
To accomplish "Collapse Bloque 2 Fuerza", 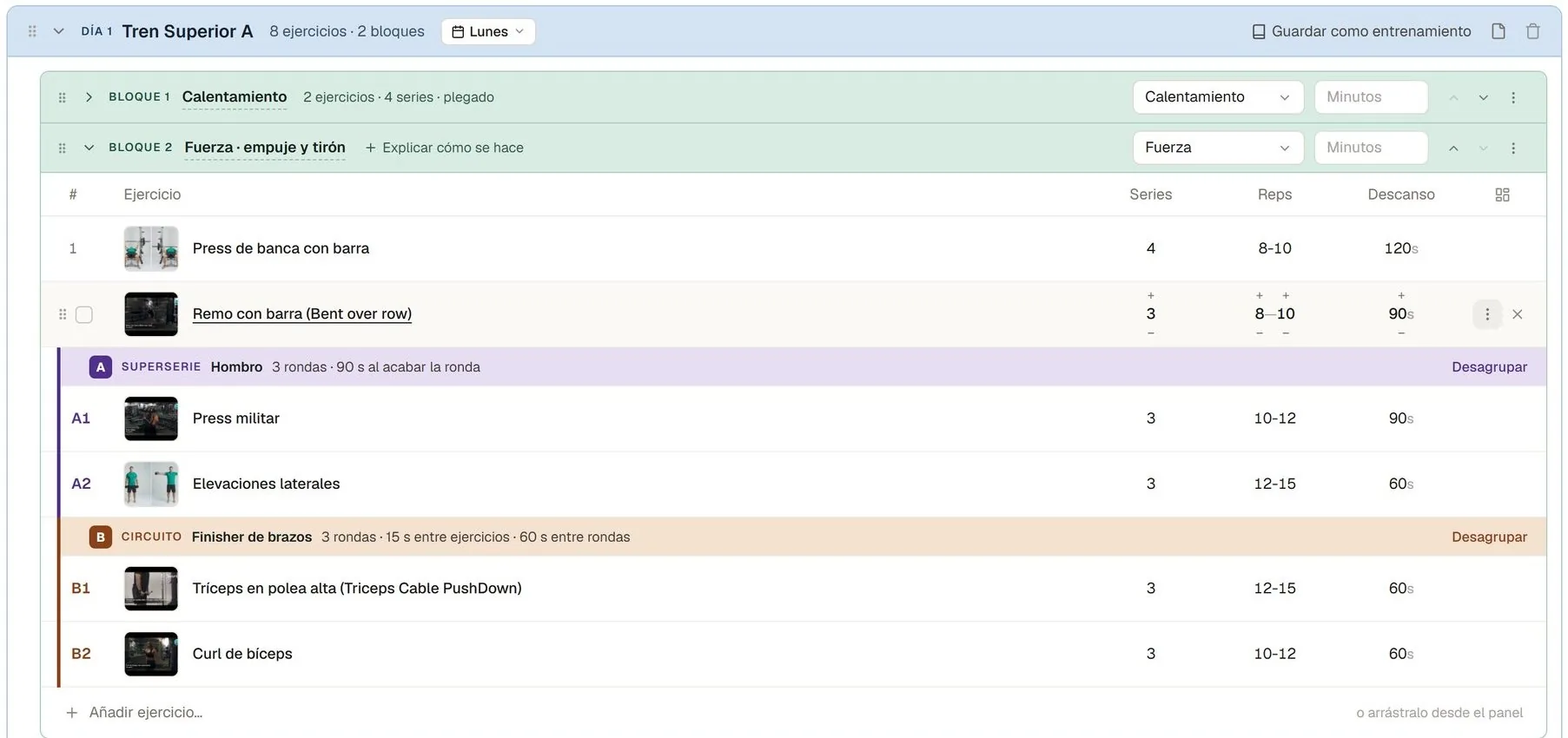I will [89, 148].
